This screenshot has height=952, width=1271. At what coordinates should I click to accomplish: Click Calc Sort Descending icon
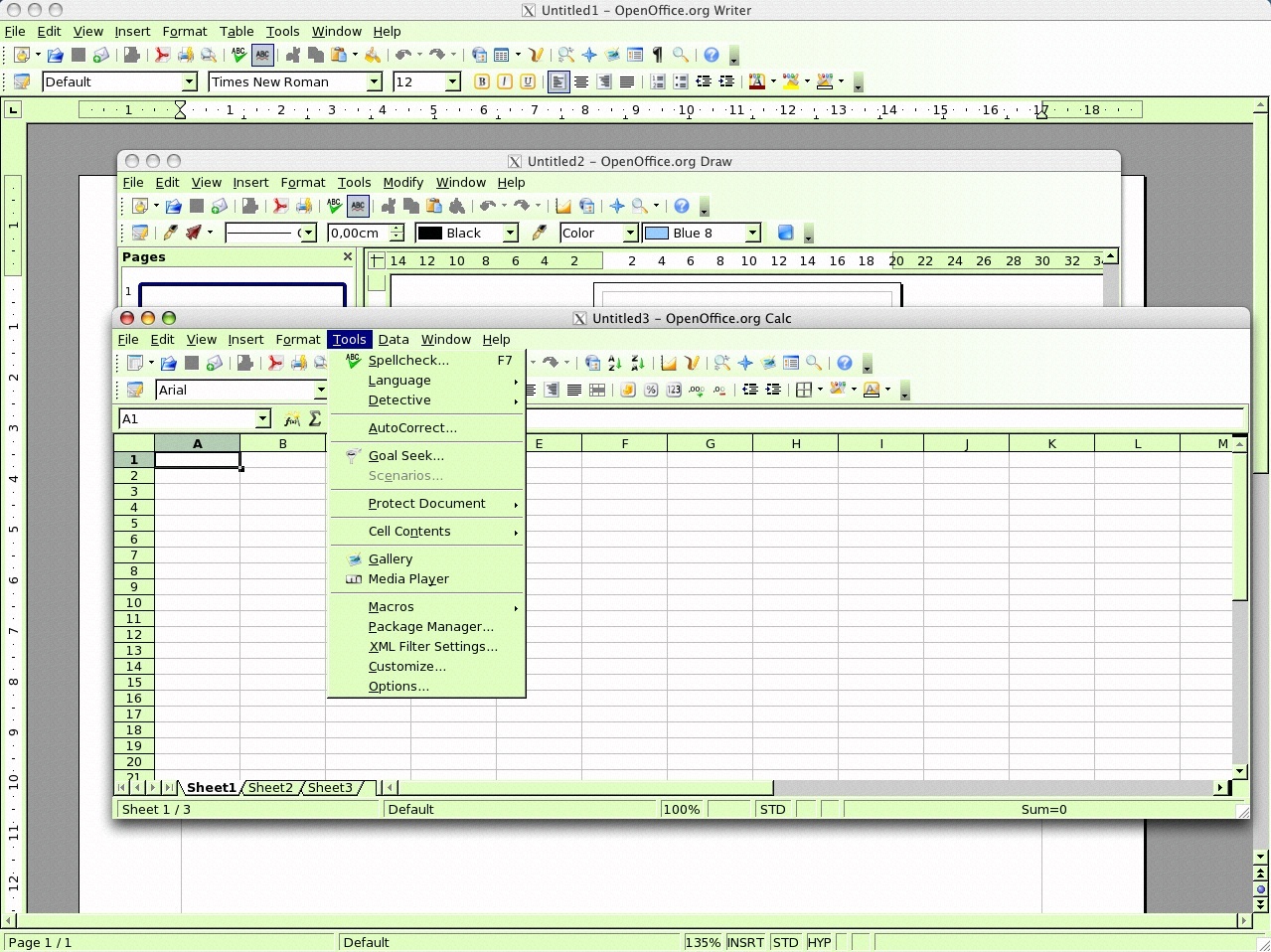[x=638, y=364]
